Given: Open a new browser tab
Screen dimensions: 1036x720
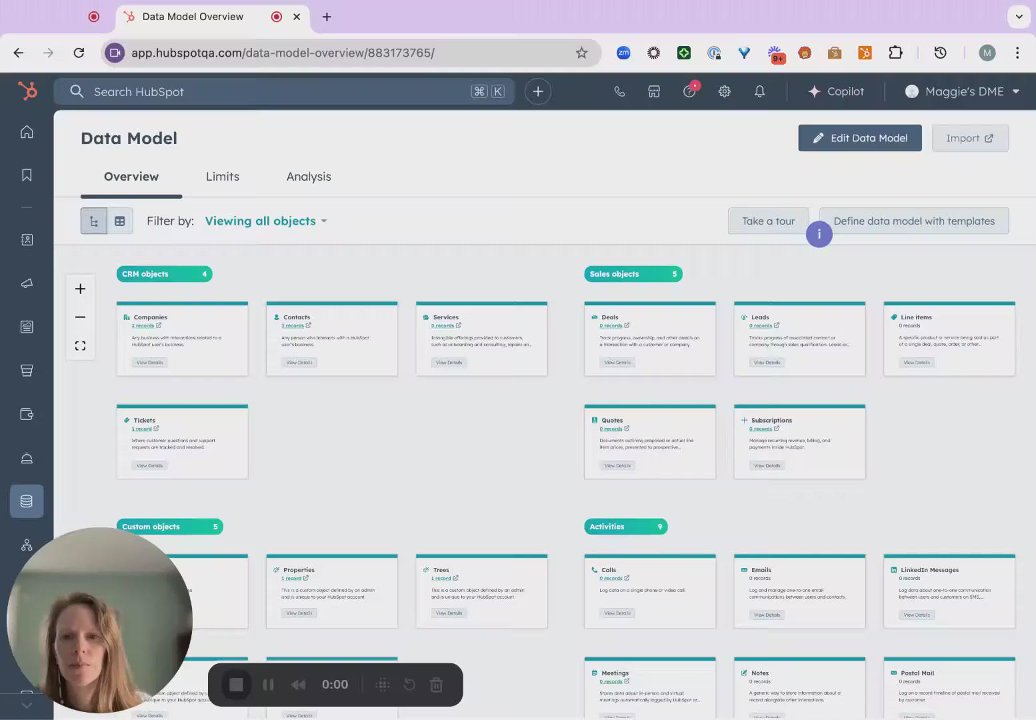Looking at the screenshot, I should point(326,17).
